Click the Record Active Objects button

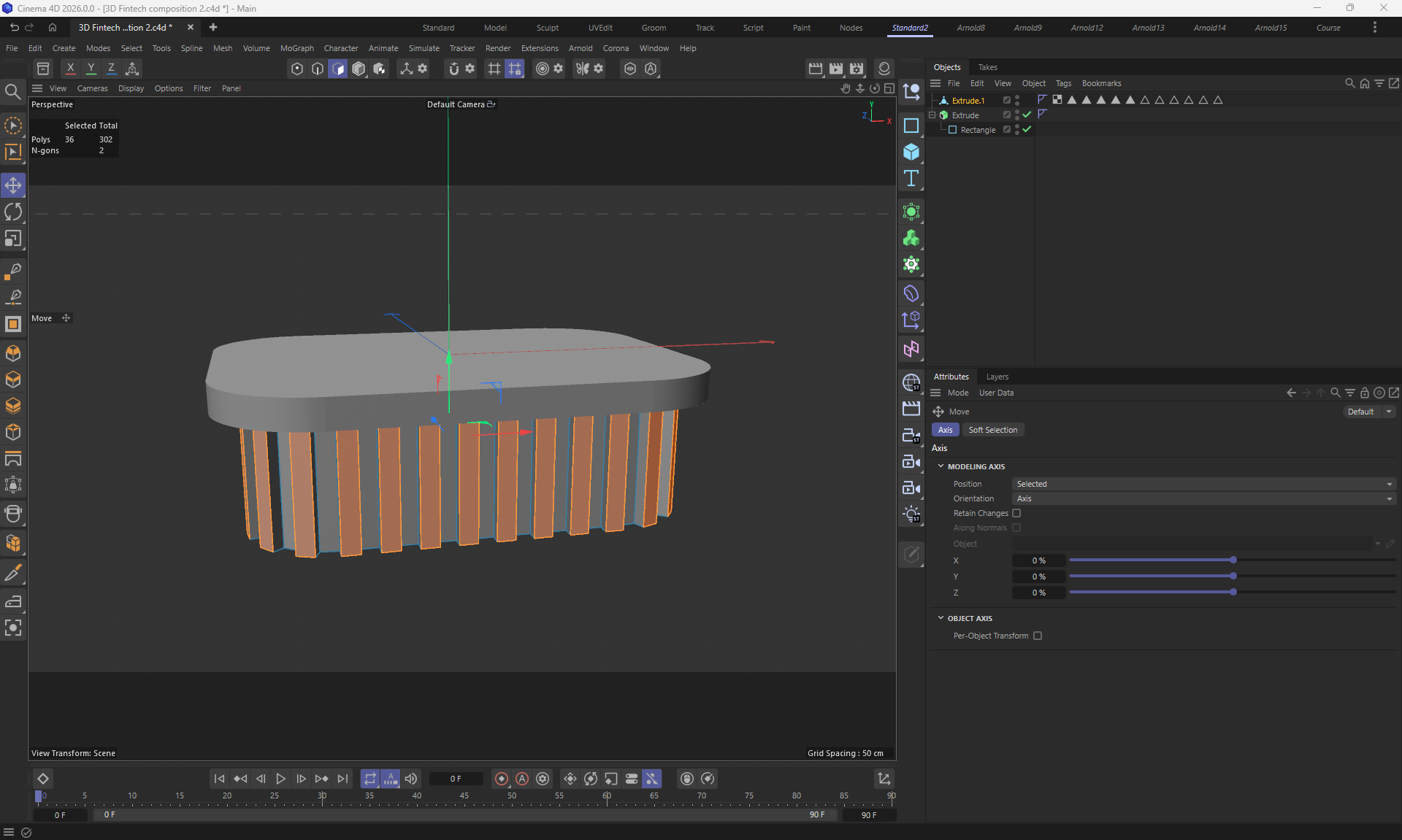[502, 779]
